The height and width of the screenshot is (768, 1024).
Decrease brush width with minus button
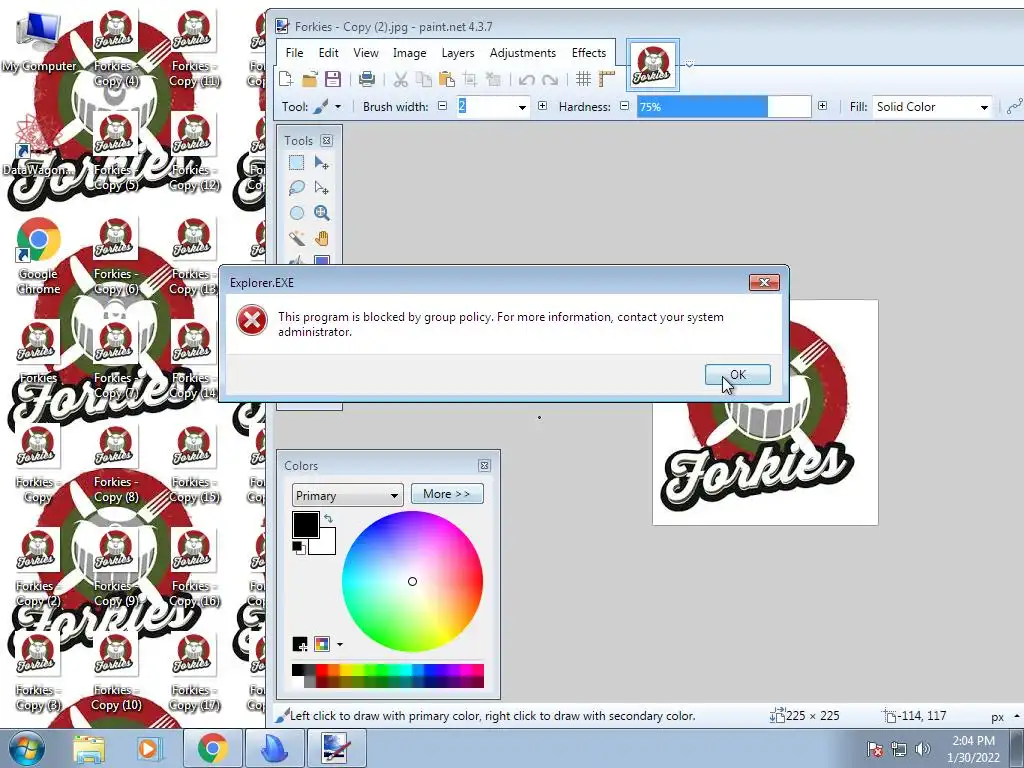click(x=442, y=106)
